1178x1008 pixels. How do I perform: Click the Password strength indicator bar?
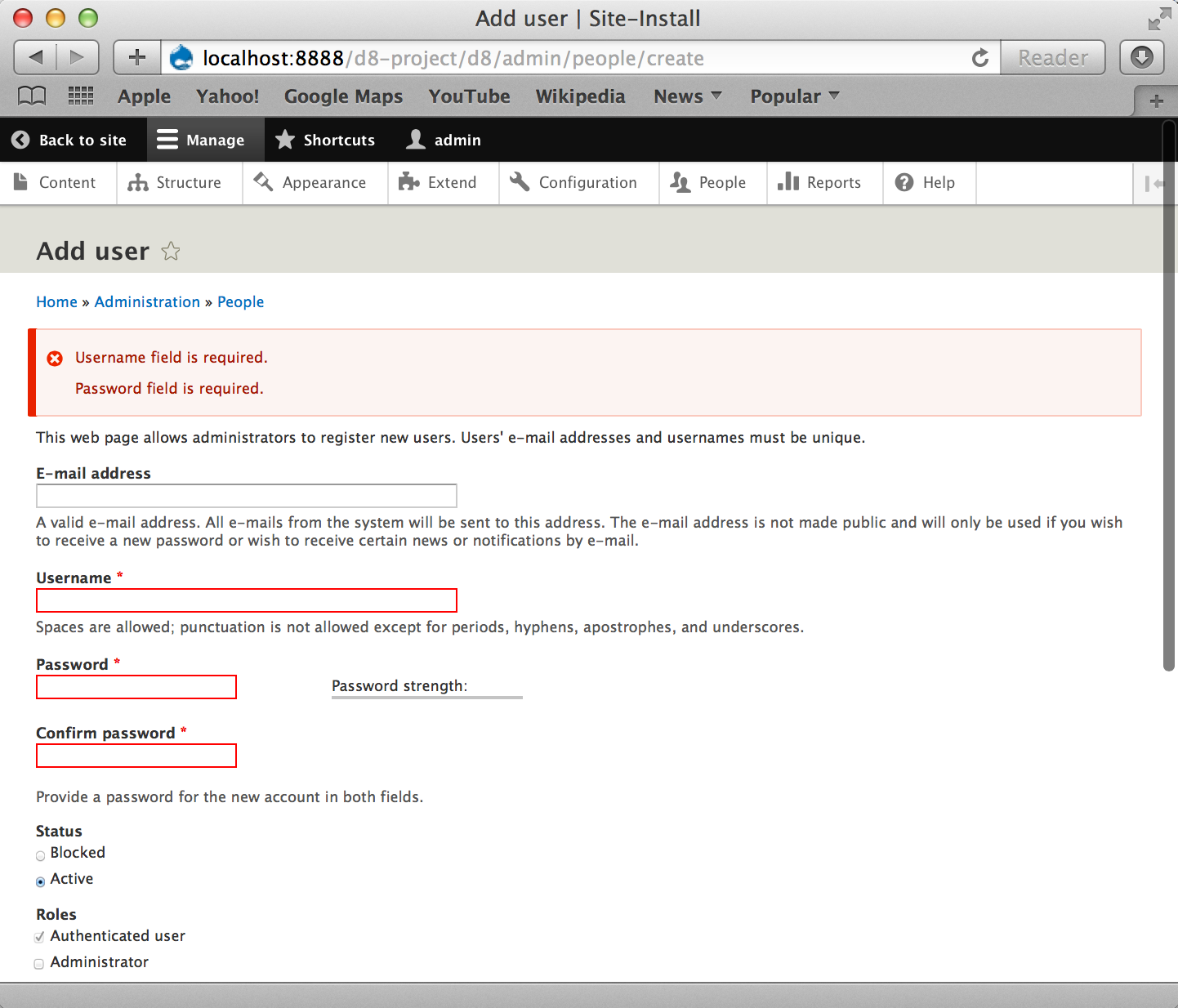tap(427, 698)
